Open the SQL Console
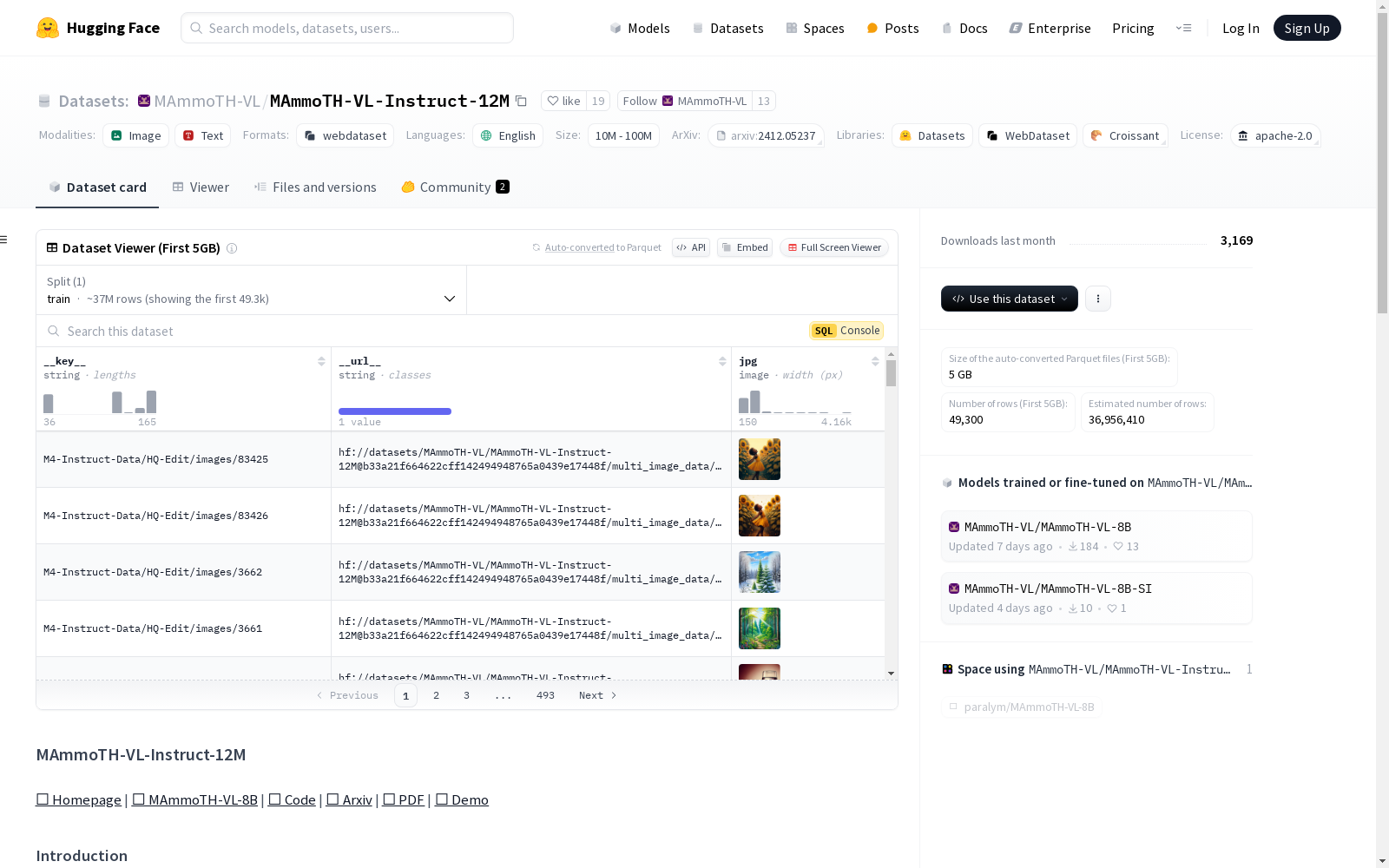 [846, 331]
